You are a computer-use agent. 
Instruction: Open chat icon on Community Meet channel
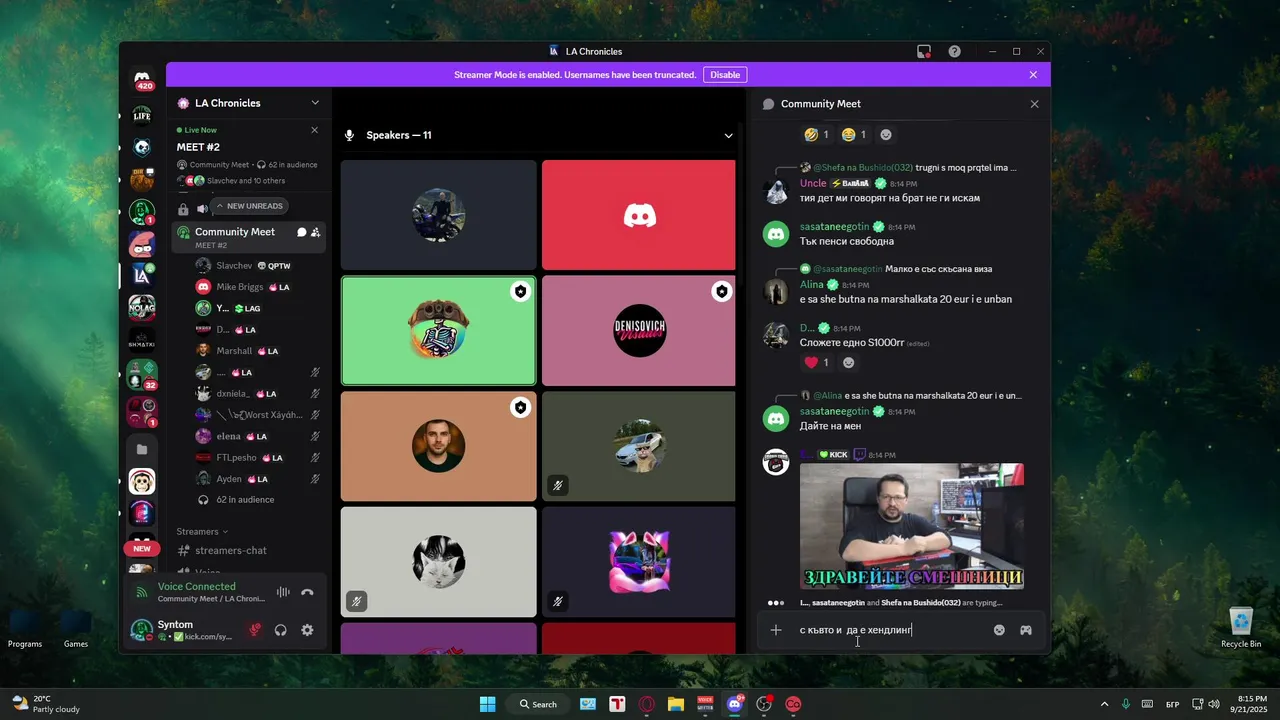pos(301,232)
